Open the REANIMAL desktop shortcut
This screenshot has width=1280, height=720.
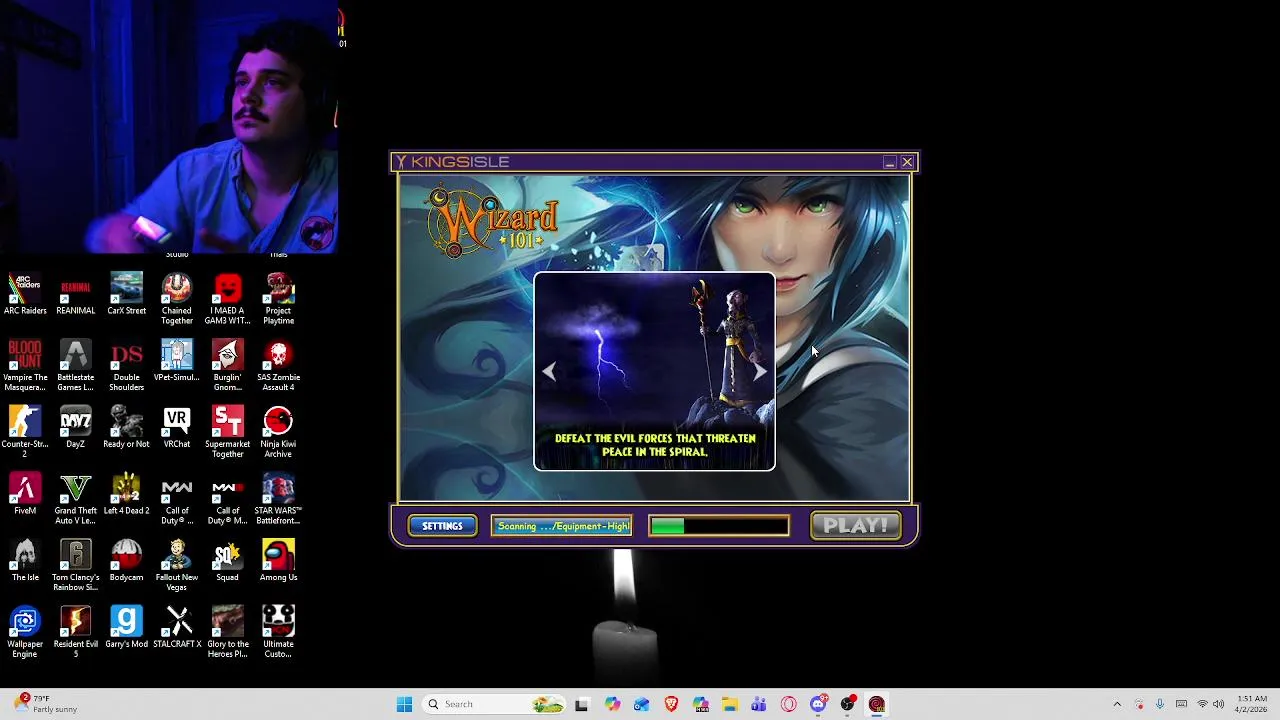76,294
